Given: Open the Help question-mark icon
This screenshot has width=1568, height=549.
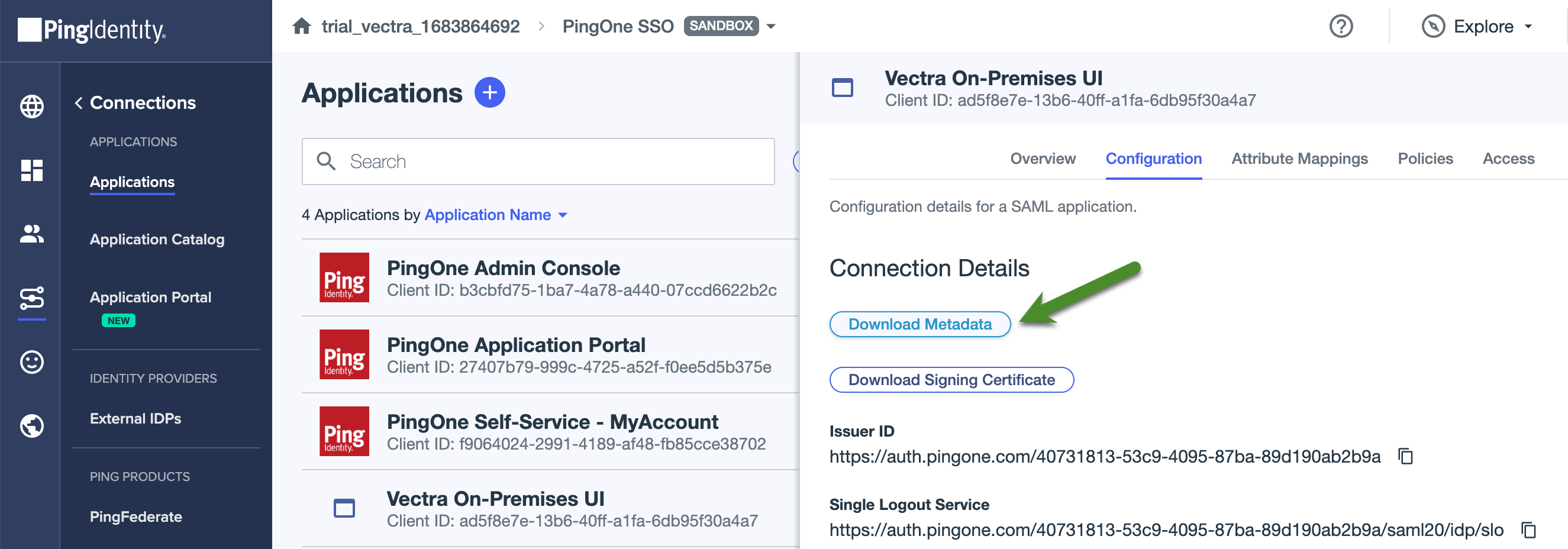Looking at the screenshot, I should pyautogui.click(x=1341, y=26).
